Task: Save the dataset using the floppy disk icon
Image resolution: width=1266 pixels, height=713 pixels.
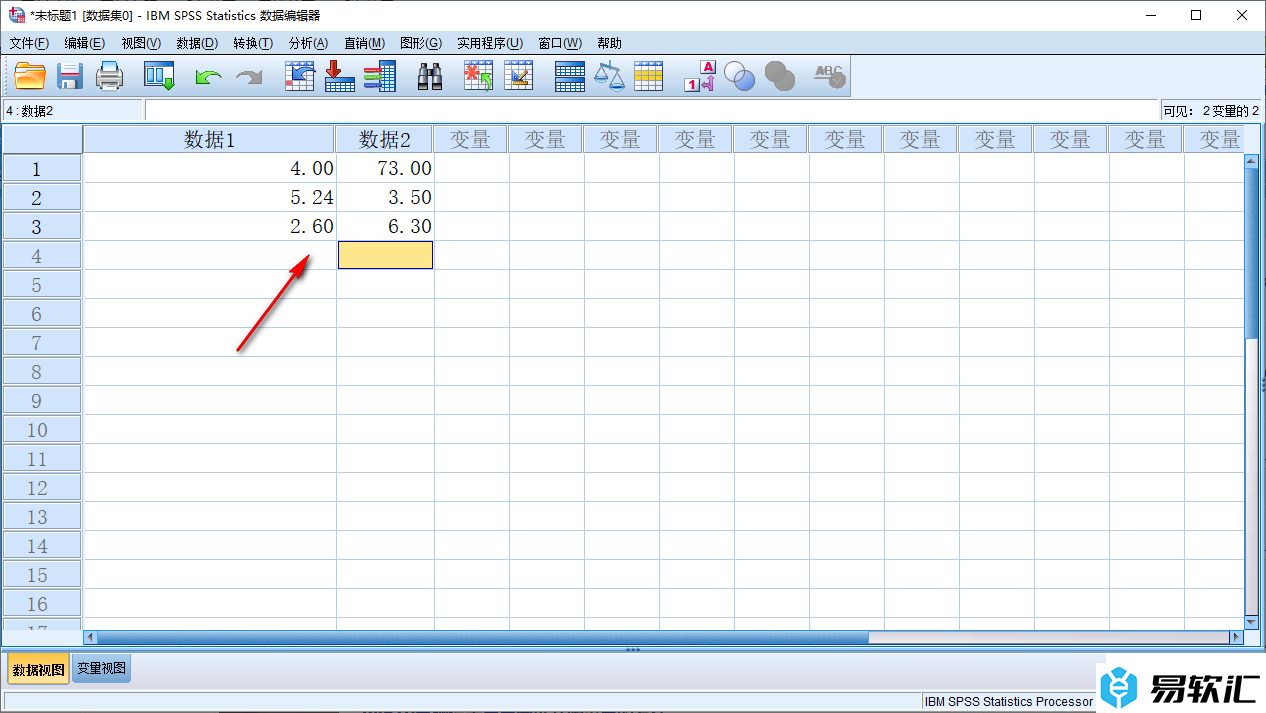Action: pyautogui.click(x=69, y=76)
